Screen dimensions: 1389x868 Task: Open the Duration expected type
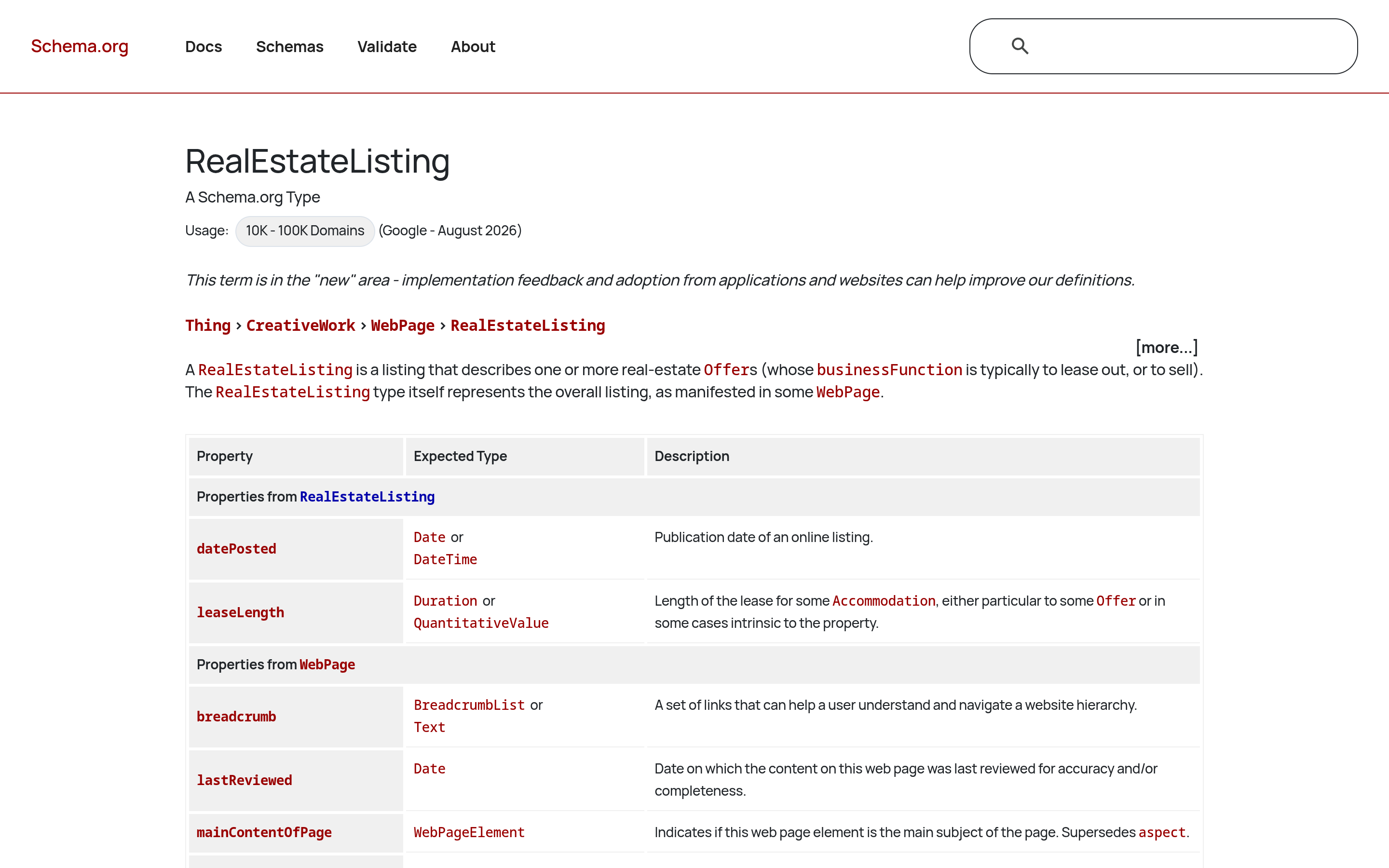click(446, 601)
